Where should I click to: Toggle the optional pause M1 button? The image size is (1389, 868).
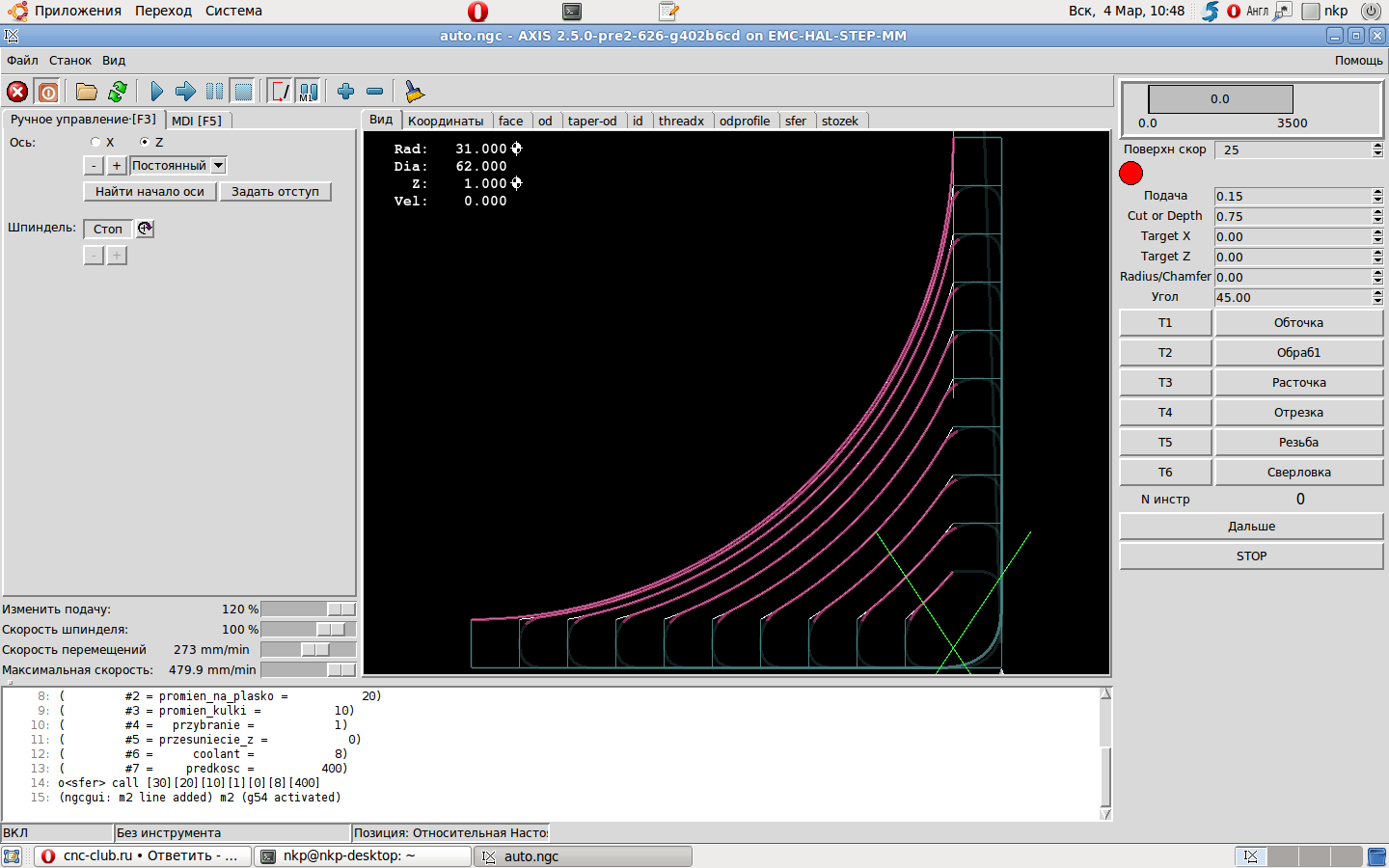coord(308,92)
